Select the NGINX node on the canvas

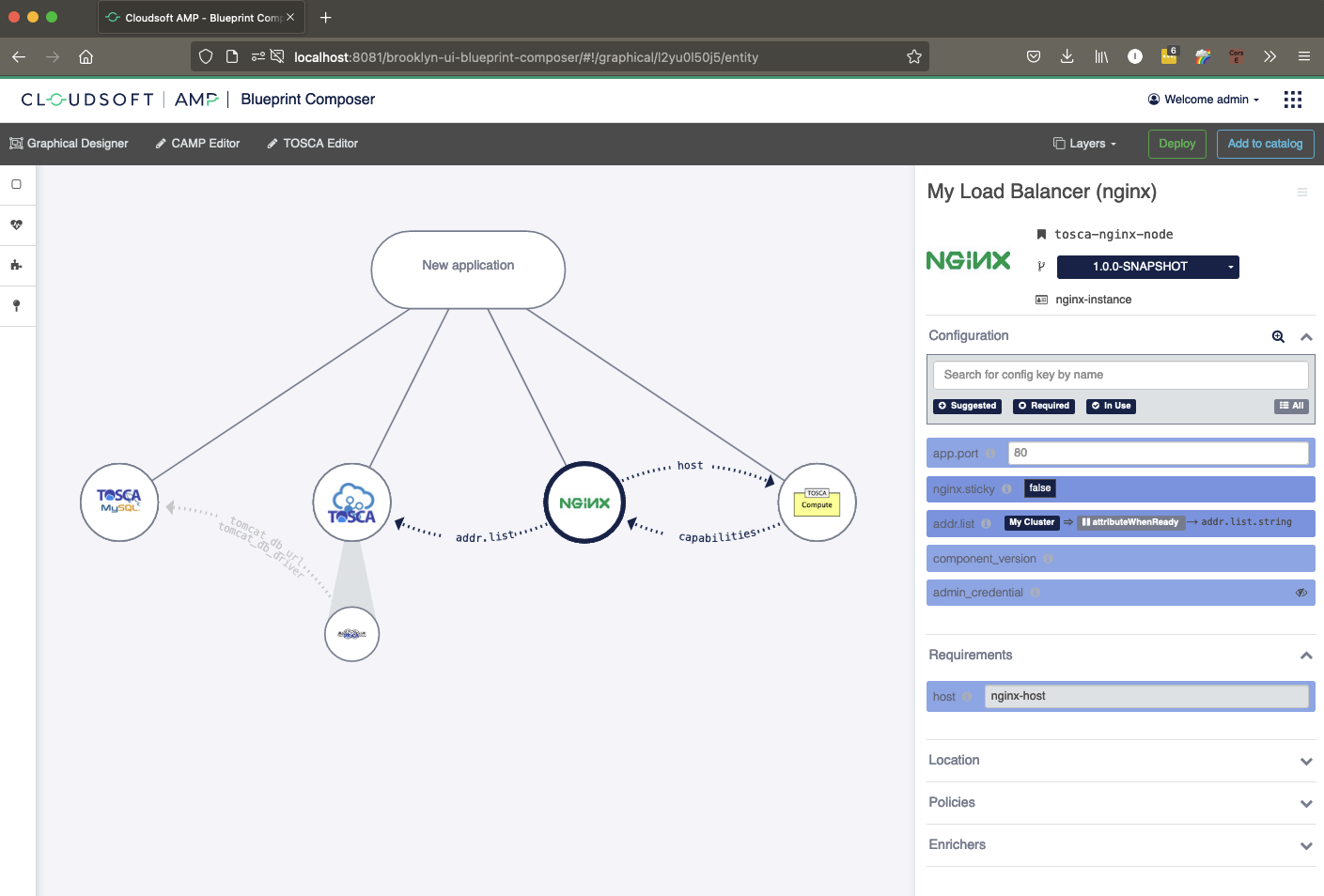(x=584, y=502)
